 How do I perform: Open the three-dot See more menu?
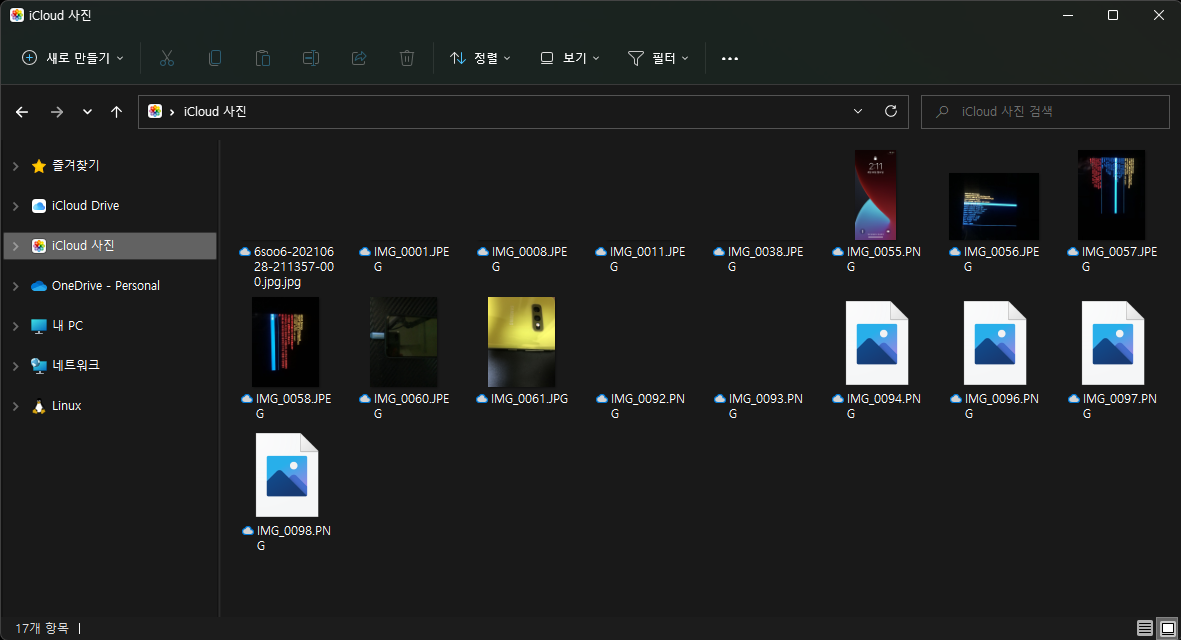pyautogui.click(x=730, y=58)
